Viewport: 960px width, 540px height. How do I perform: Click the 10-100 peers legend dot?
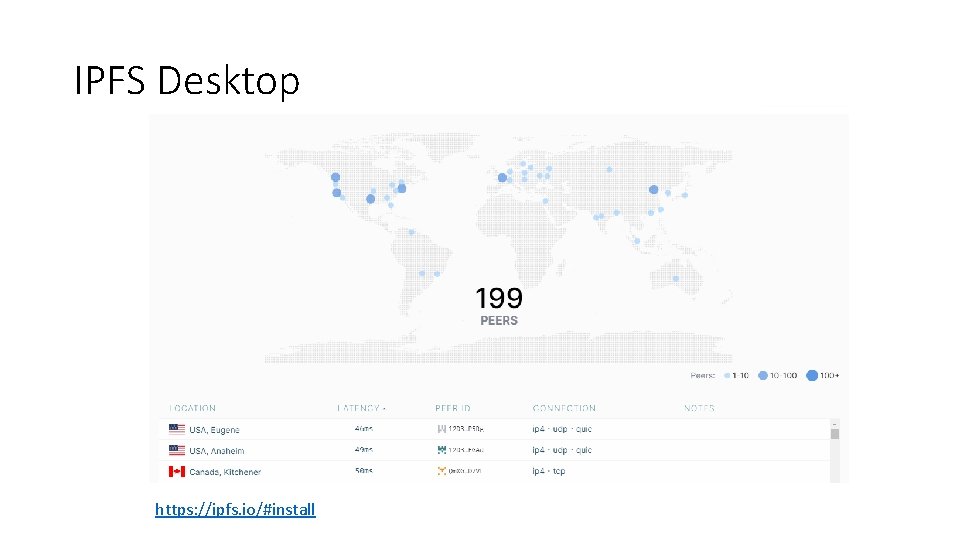point(763,375)
